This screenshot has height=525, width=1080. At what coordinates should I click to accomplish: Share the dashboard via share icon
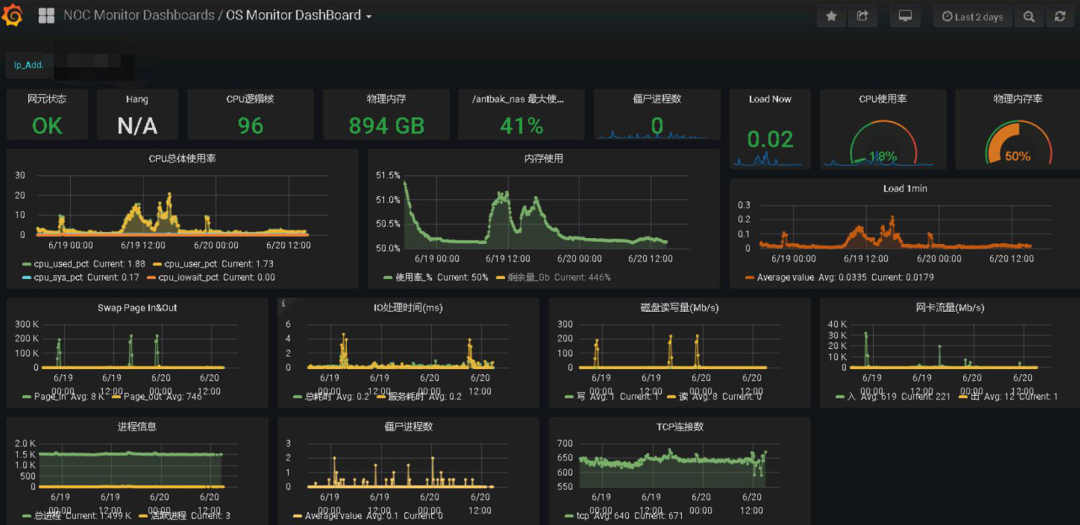862,16
